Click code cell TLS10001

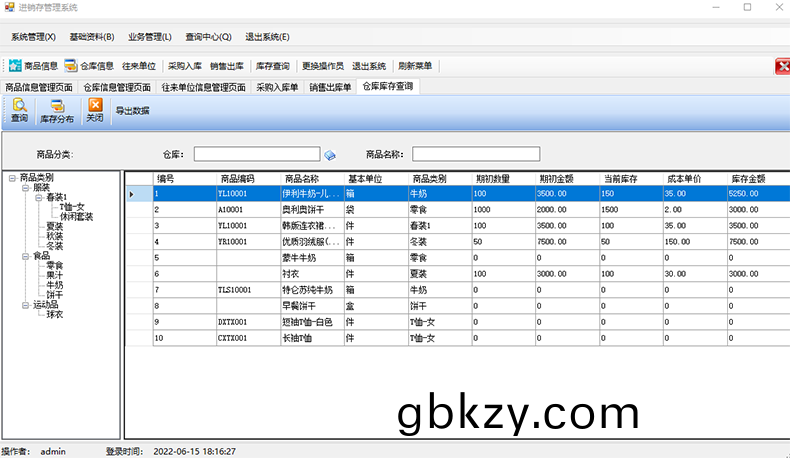[x=248, y=290]
